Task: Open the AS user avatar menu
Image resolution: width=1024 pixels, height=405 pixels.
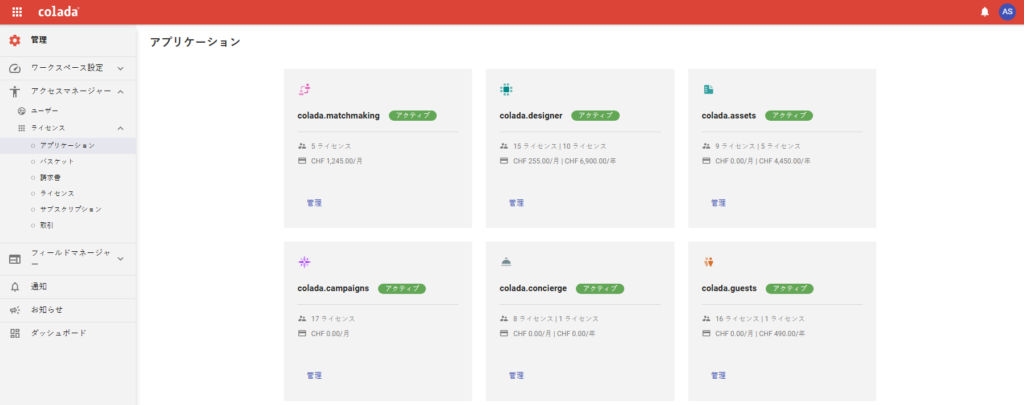Action: point(1007,12)
